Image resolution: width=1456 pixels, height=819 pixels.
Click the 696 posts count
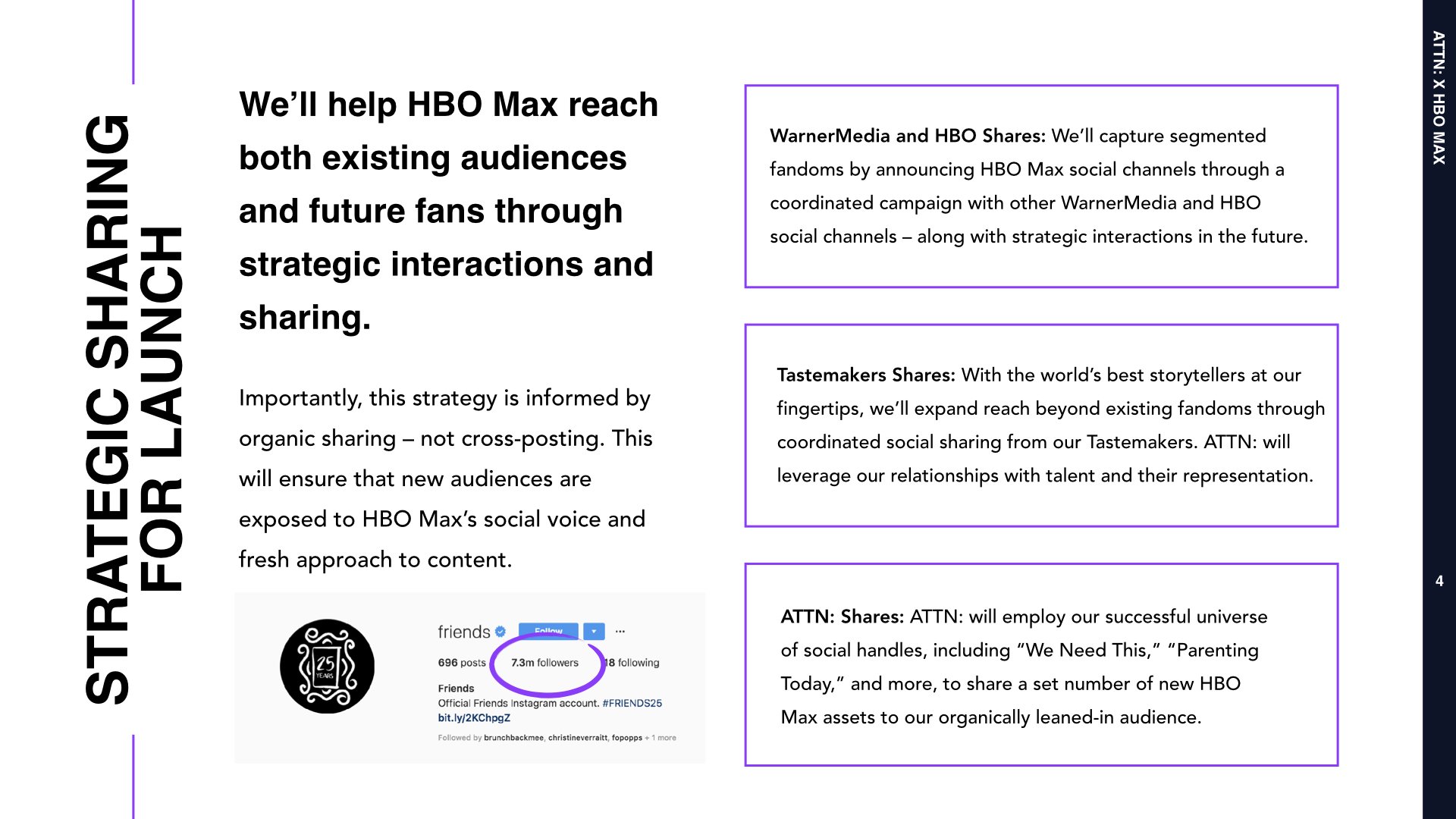(462, 663)
